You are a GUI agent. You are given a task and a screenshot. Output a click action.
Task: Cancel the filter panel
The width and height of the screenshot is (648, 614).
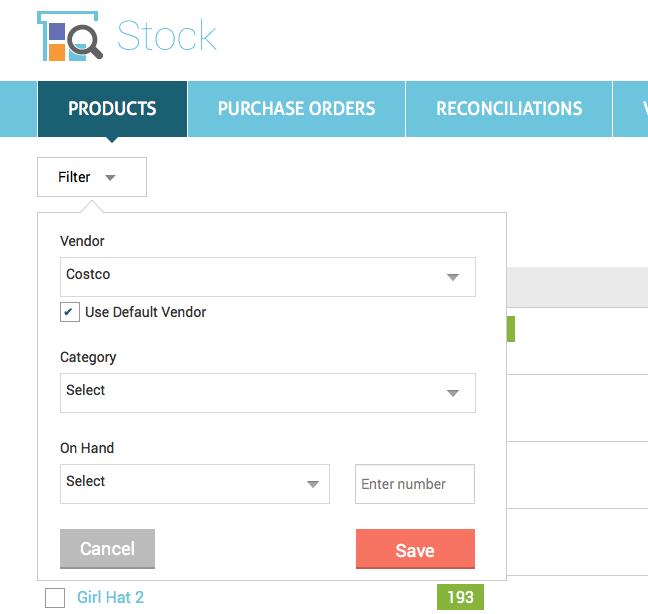click(x=107, y=549)
